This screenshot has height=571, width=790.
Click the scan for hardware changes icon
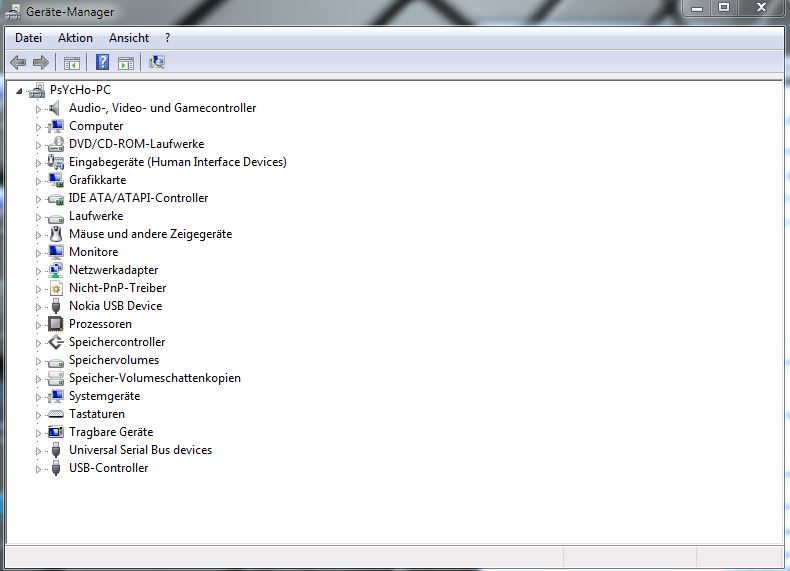coord(157,62)
